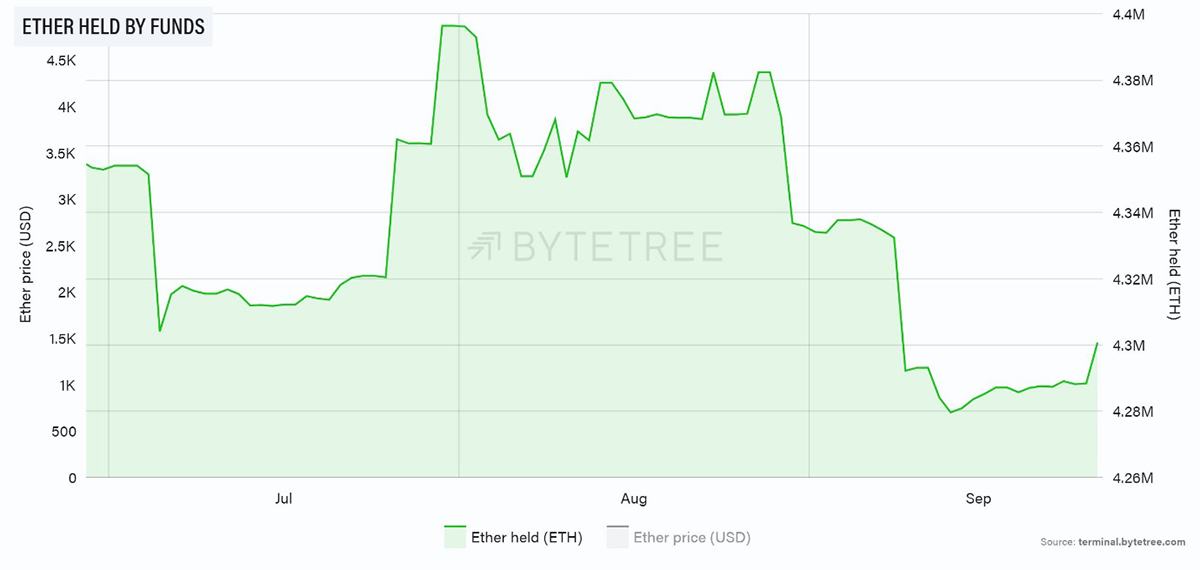Click the BYTETREE watermark logo icon

tap(486, 246)
